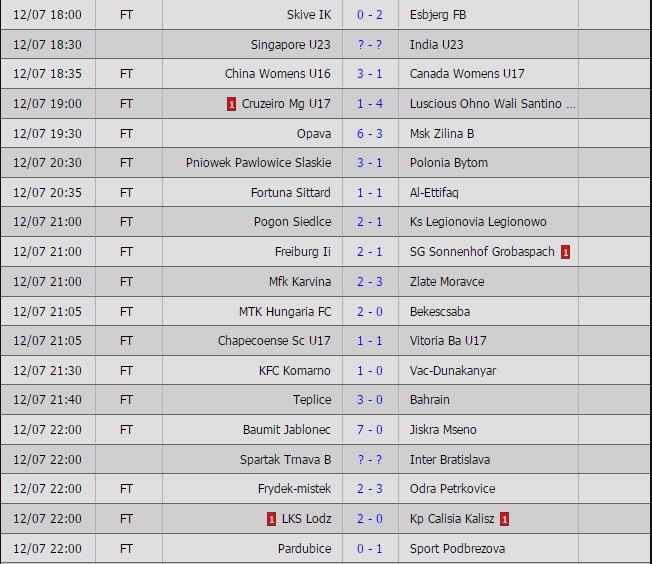Screen dimensions: 652x564
Task: Open the Sport Podbrezova team link
Action: tap(457, 549)
